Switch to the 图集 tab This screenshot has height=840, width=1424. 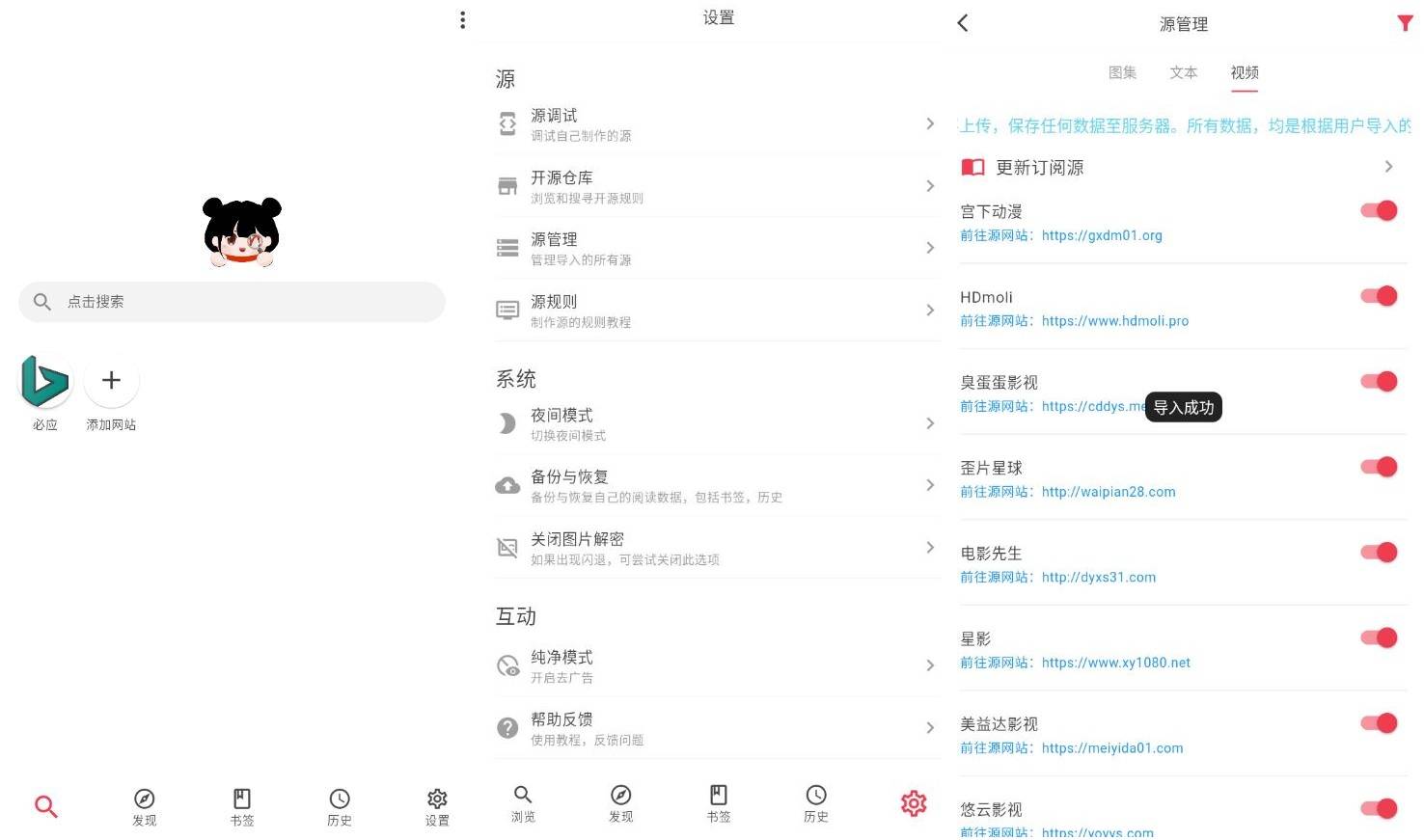[x=1123, y=72]
